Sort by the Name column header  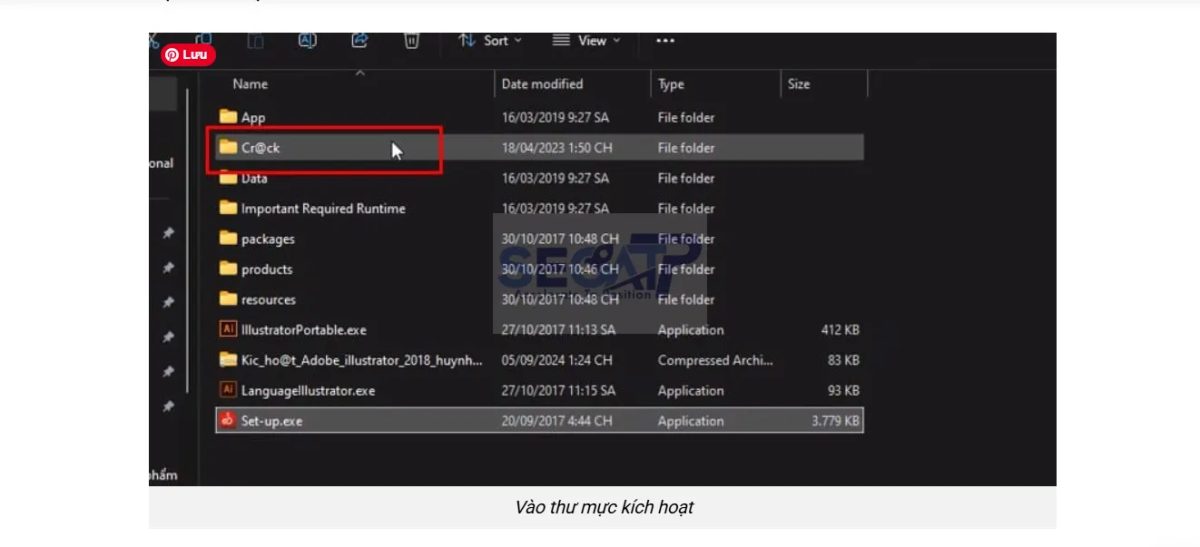(x=250, y=84)
